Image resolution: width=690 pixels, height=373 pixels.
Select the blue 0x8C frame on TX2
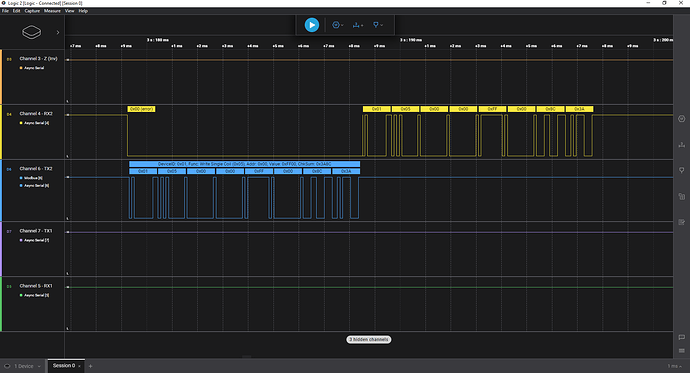(317, 171)
